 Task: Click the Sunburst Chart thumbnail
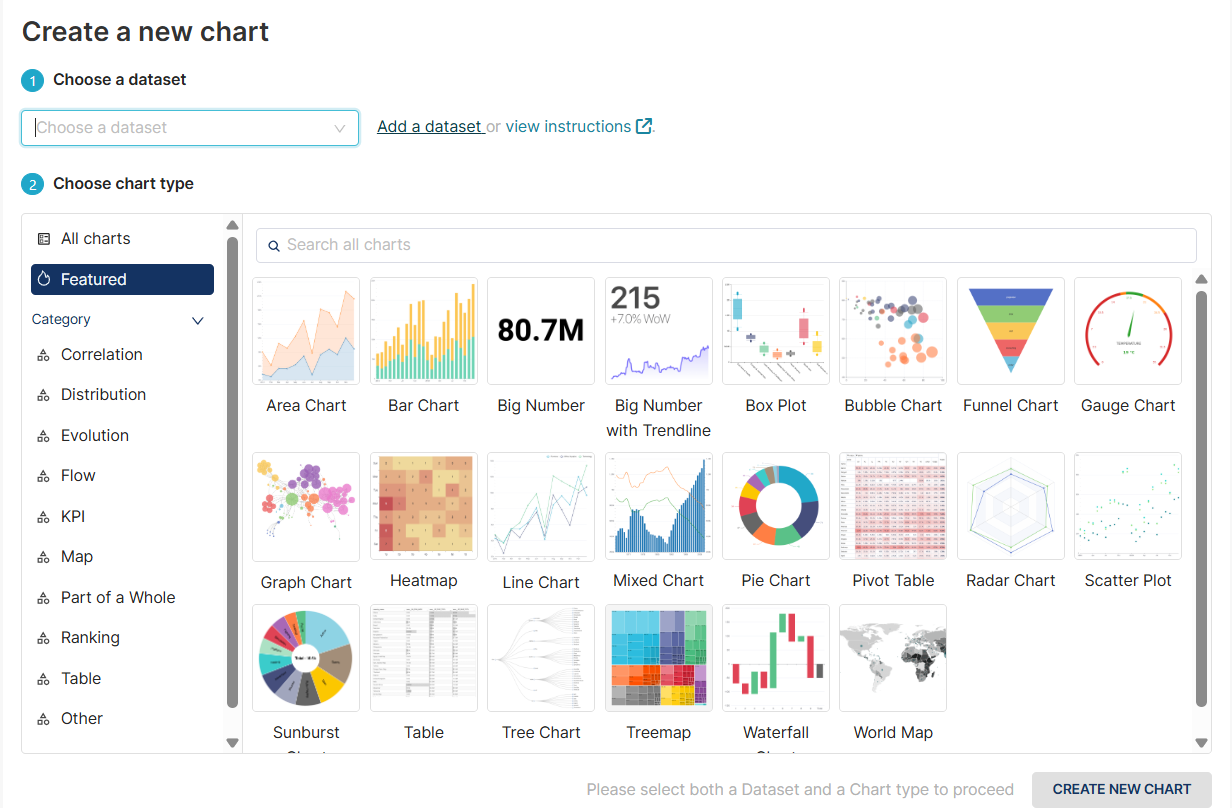click(x=306, y=658)
